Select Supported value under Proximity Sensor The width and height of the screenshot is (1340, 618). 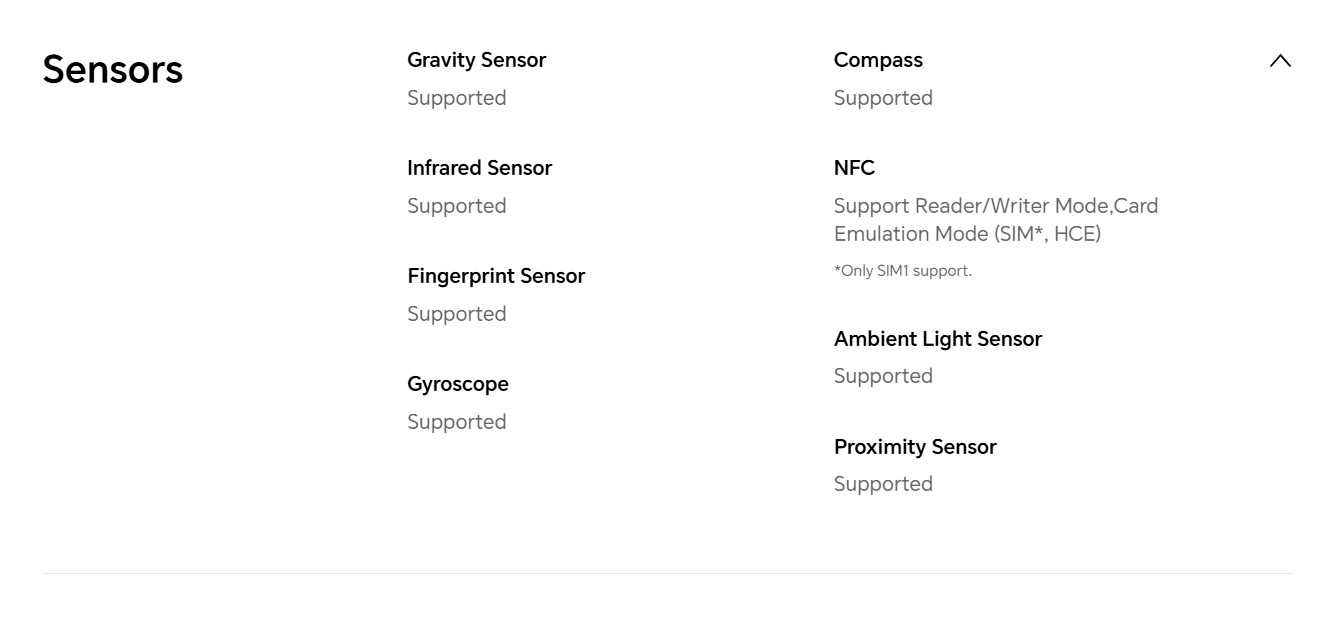click(883, 484)
